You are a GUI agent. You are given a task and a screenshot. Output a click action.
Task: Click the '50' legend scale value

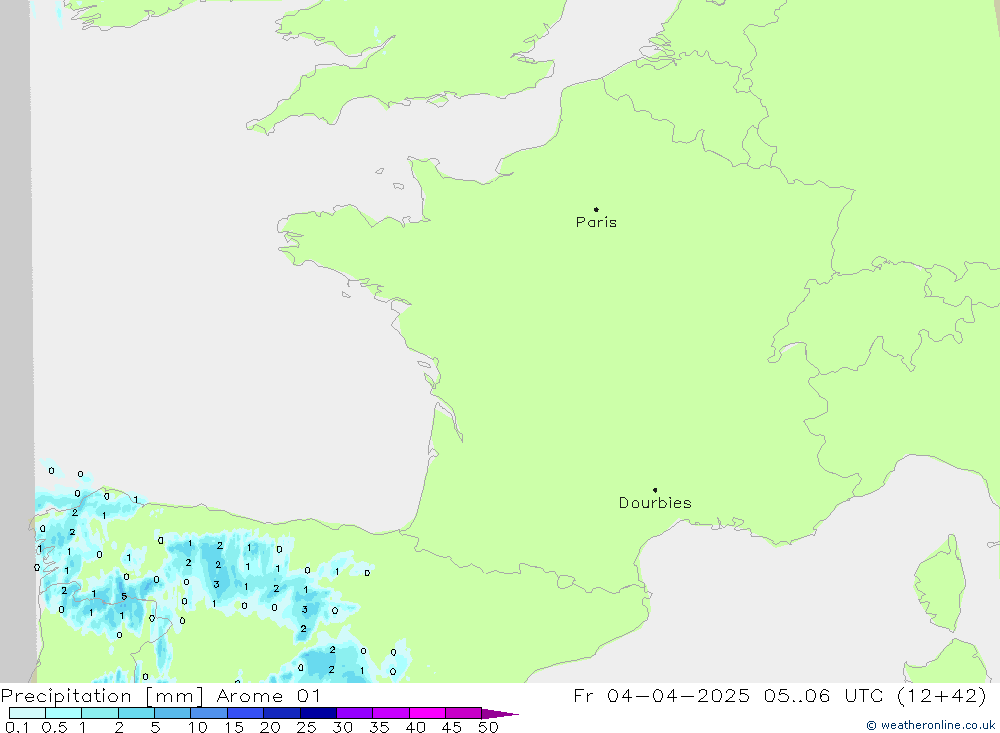[489, 727]
